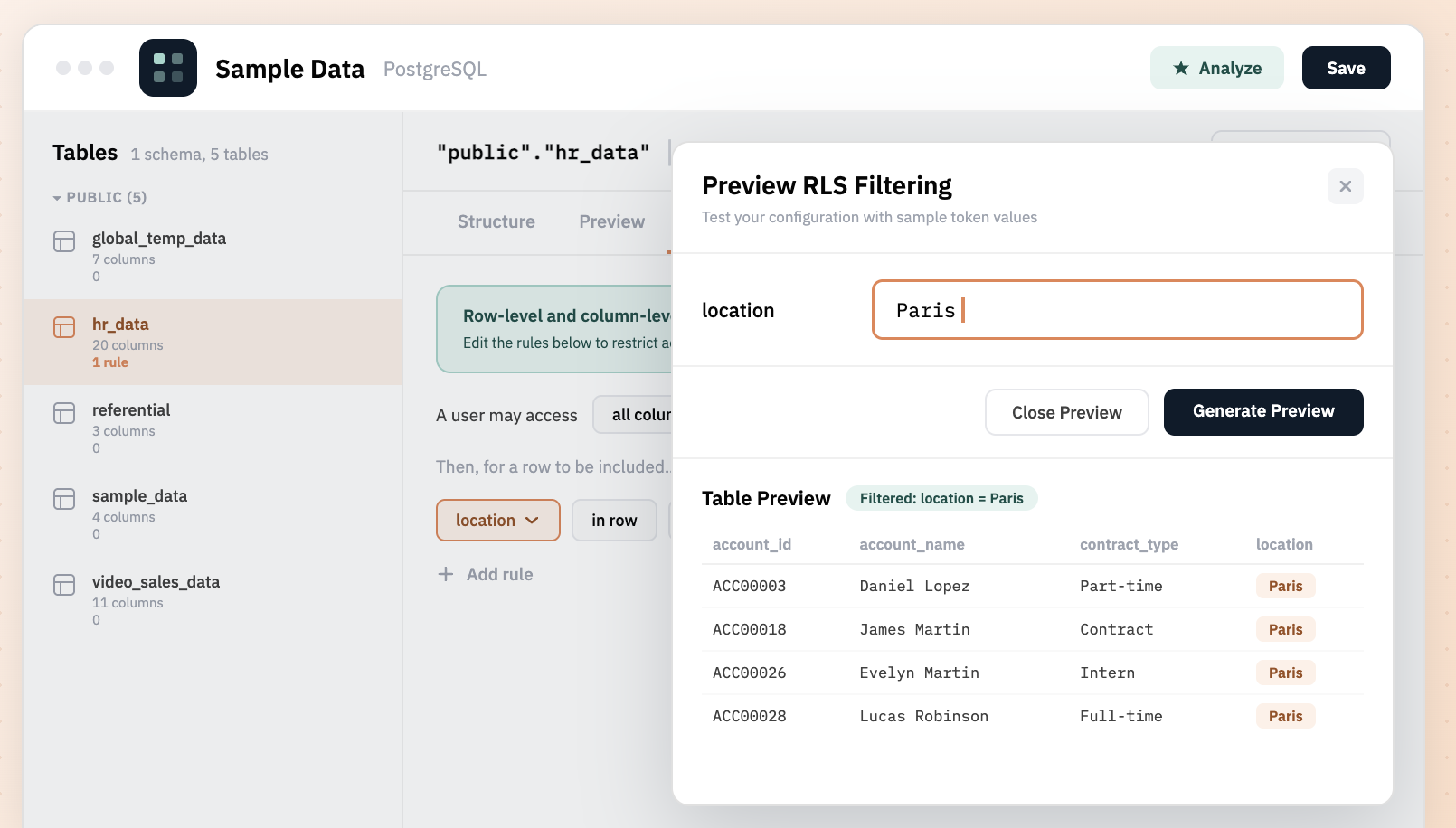This screenshot has width=1456, height=828.
Task: Click Close Preview button
Action: tap(1067, 412)
